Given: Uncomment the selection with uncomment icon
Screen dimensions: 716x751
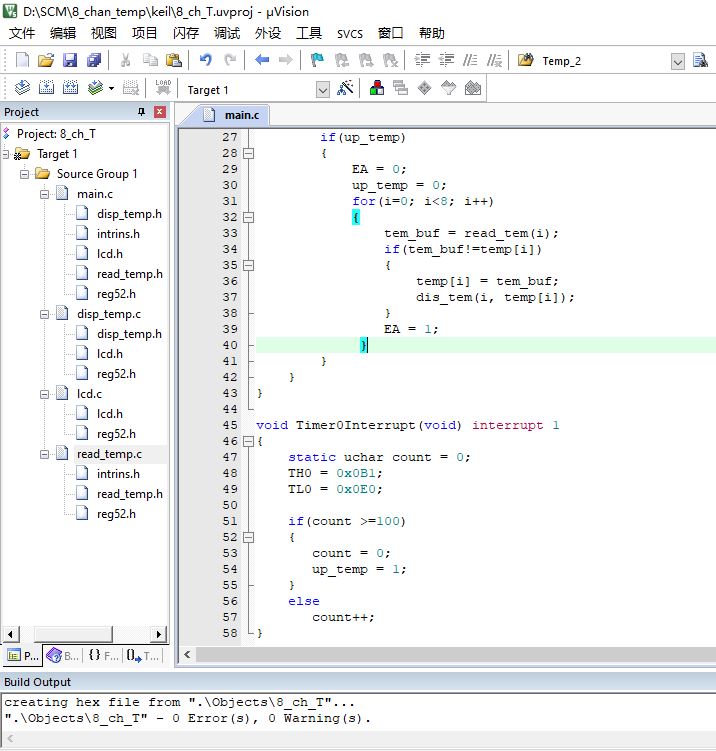Looking at the screenshot, I should coord(494,60).
